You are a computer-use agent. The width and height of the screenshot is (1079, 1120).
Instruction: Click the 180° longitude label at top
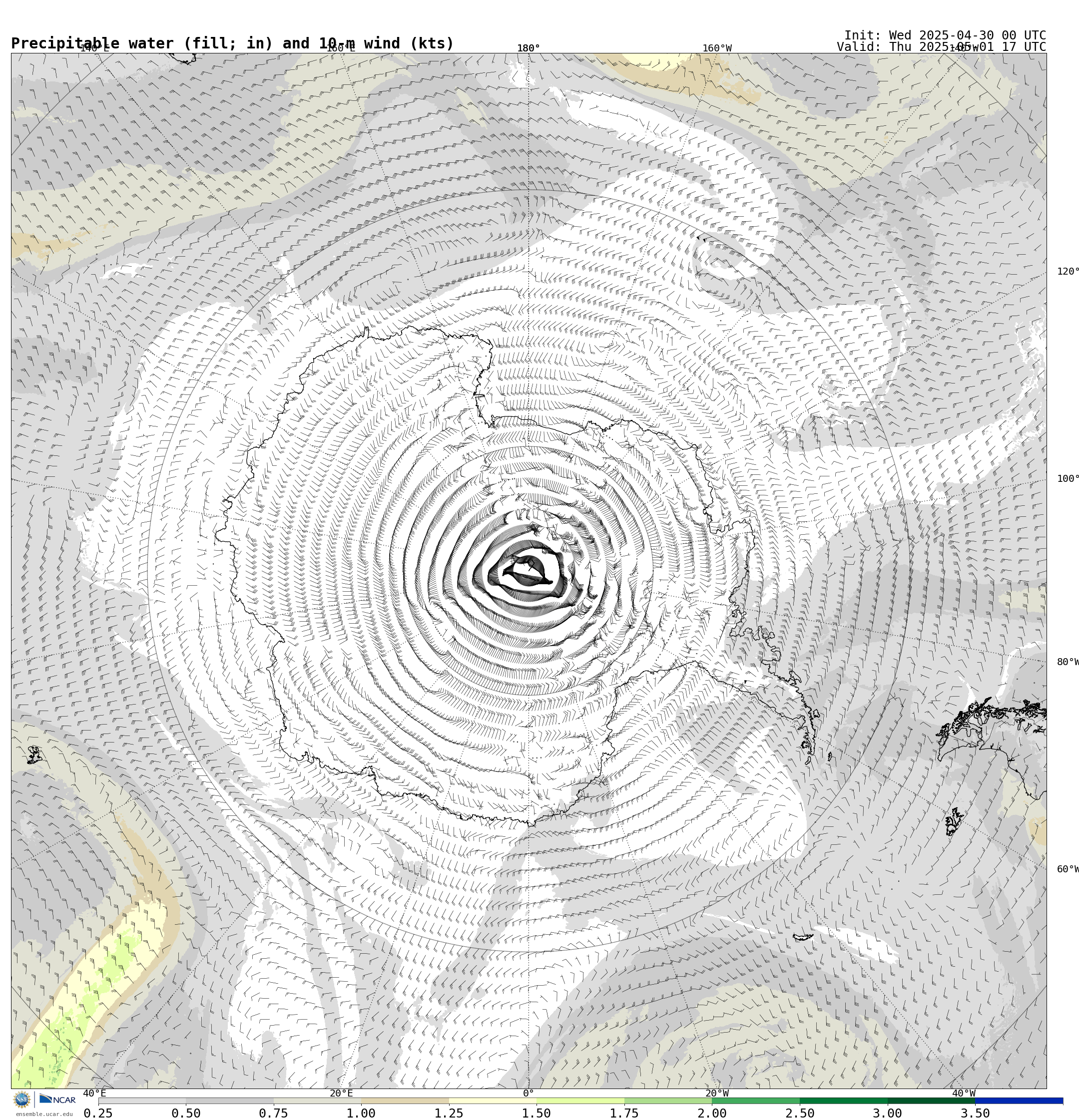[x=529, y=48]
